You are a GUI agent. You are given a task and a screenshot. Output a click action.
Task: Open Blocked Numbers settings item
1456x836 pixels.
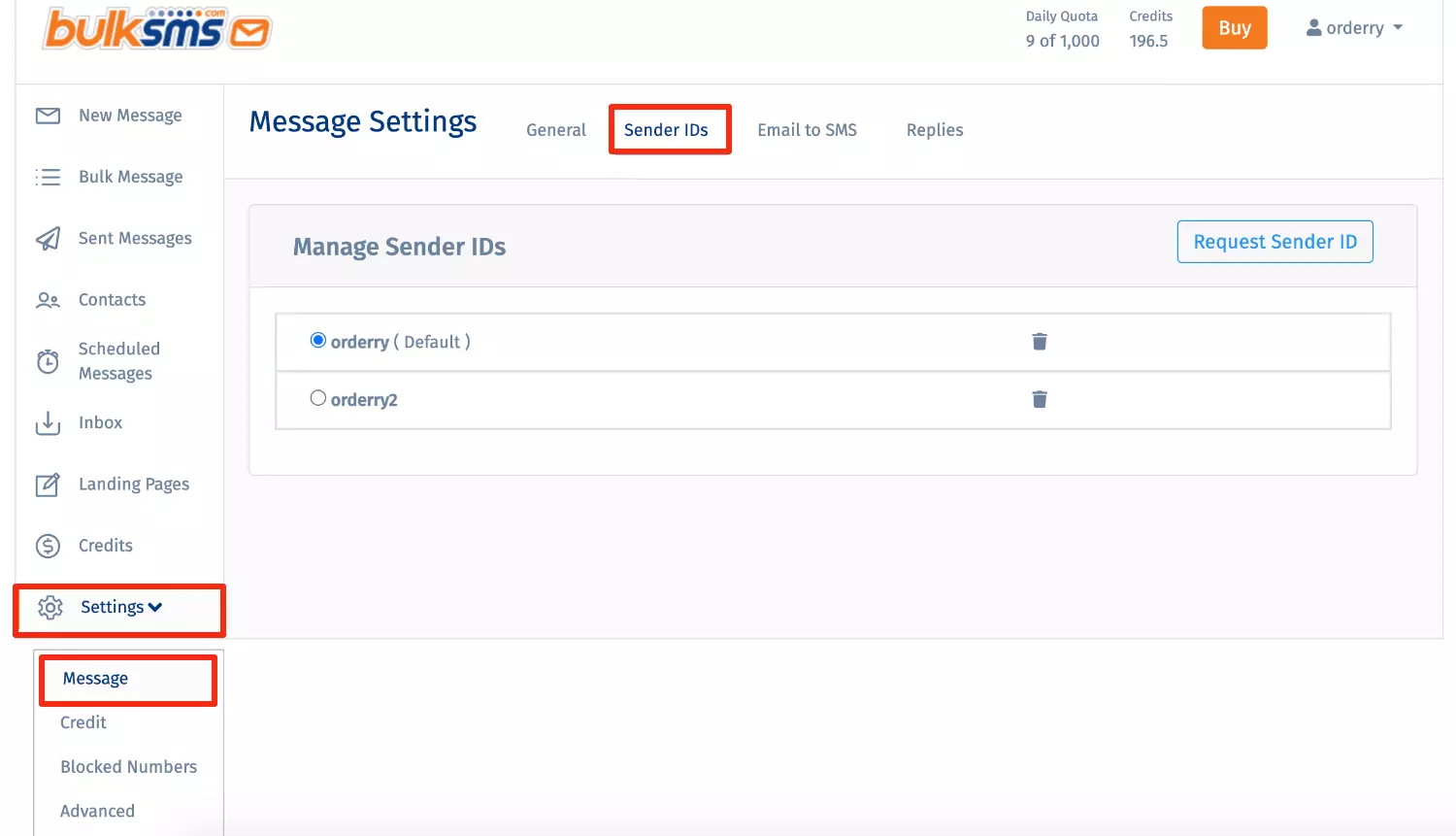129,767
